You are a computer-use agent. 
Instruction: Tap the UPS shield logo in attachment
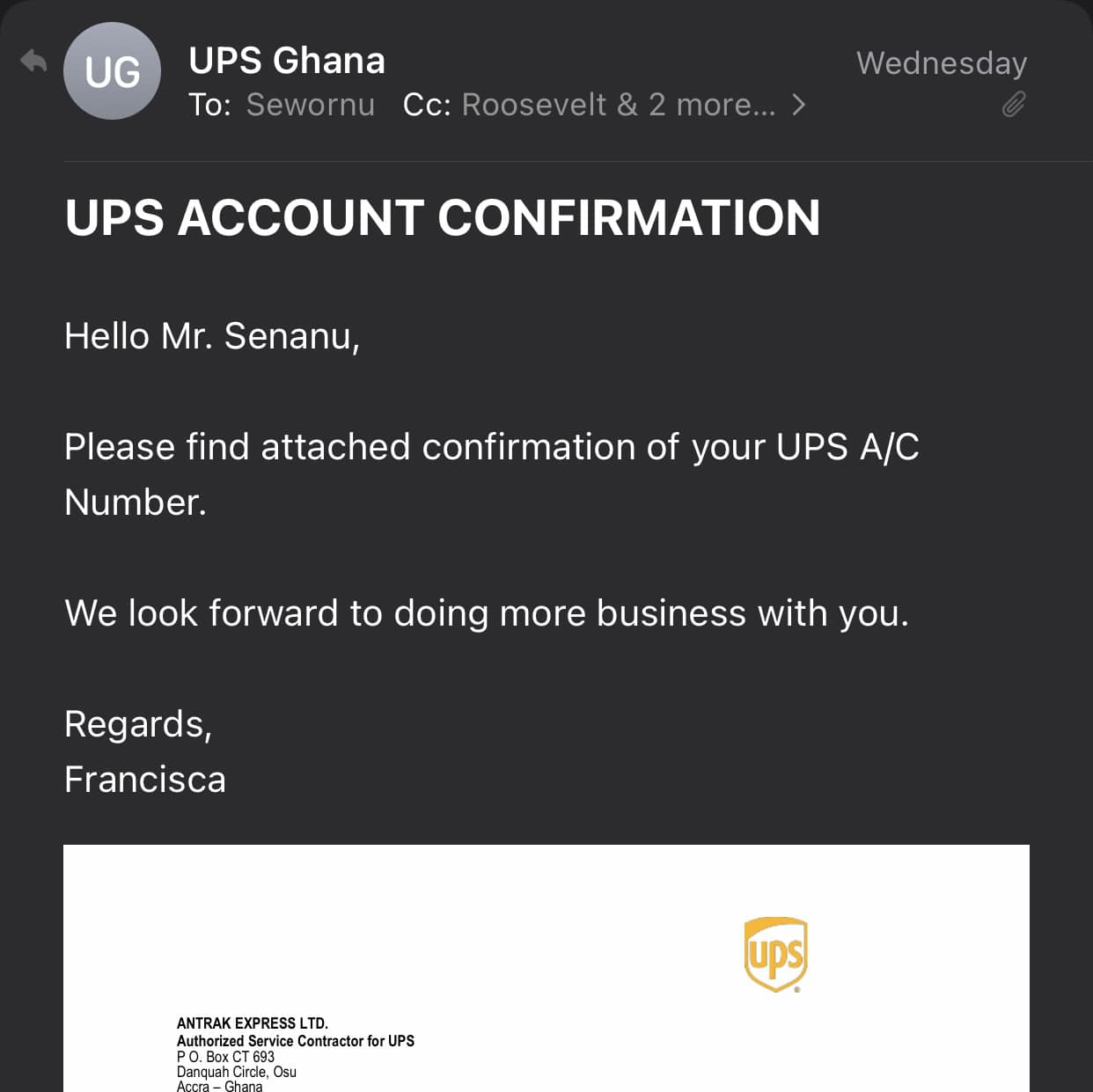[x=775, y=955]
